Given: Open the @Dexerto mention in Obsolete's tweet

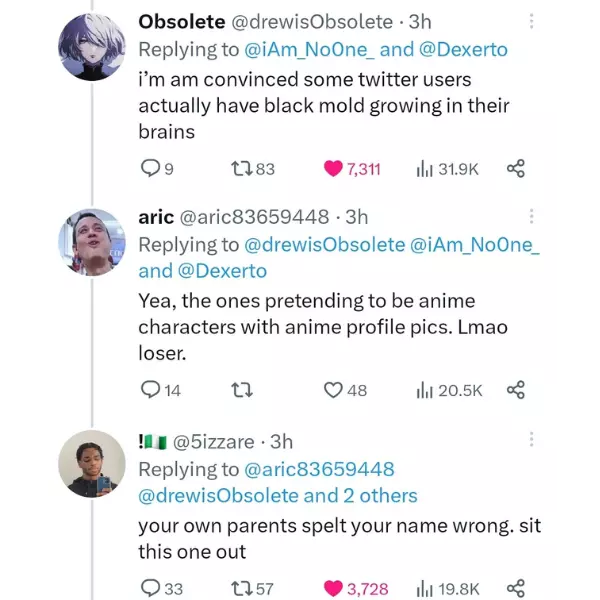Looking at the screenshot, I should tap(471, 49).
